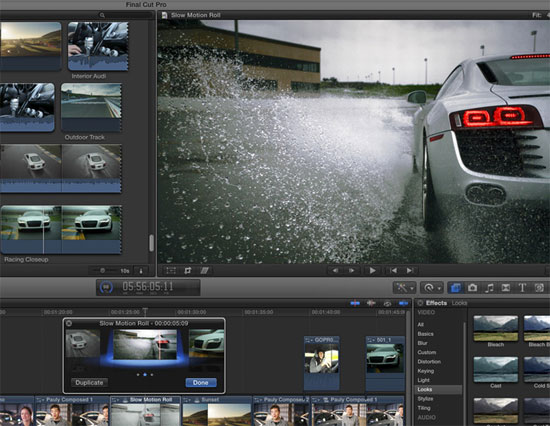Screen dimensions: 550x426
Task: Open the clip appearance button beside 10s
Action: [141, 271]
